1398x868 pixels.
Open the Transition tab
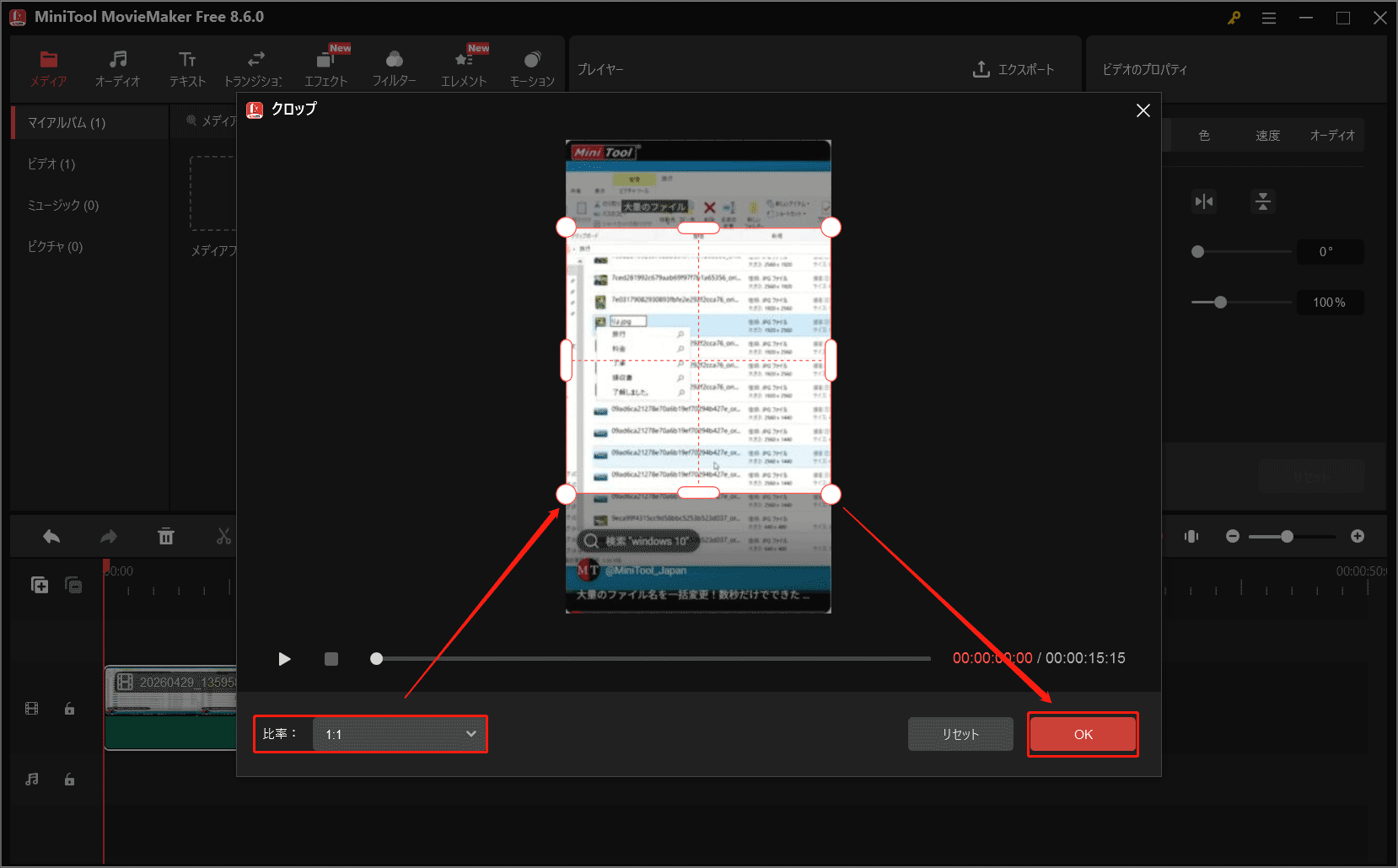(255, 68)
